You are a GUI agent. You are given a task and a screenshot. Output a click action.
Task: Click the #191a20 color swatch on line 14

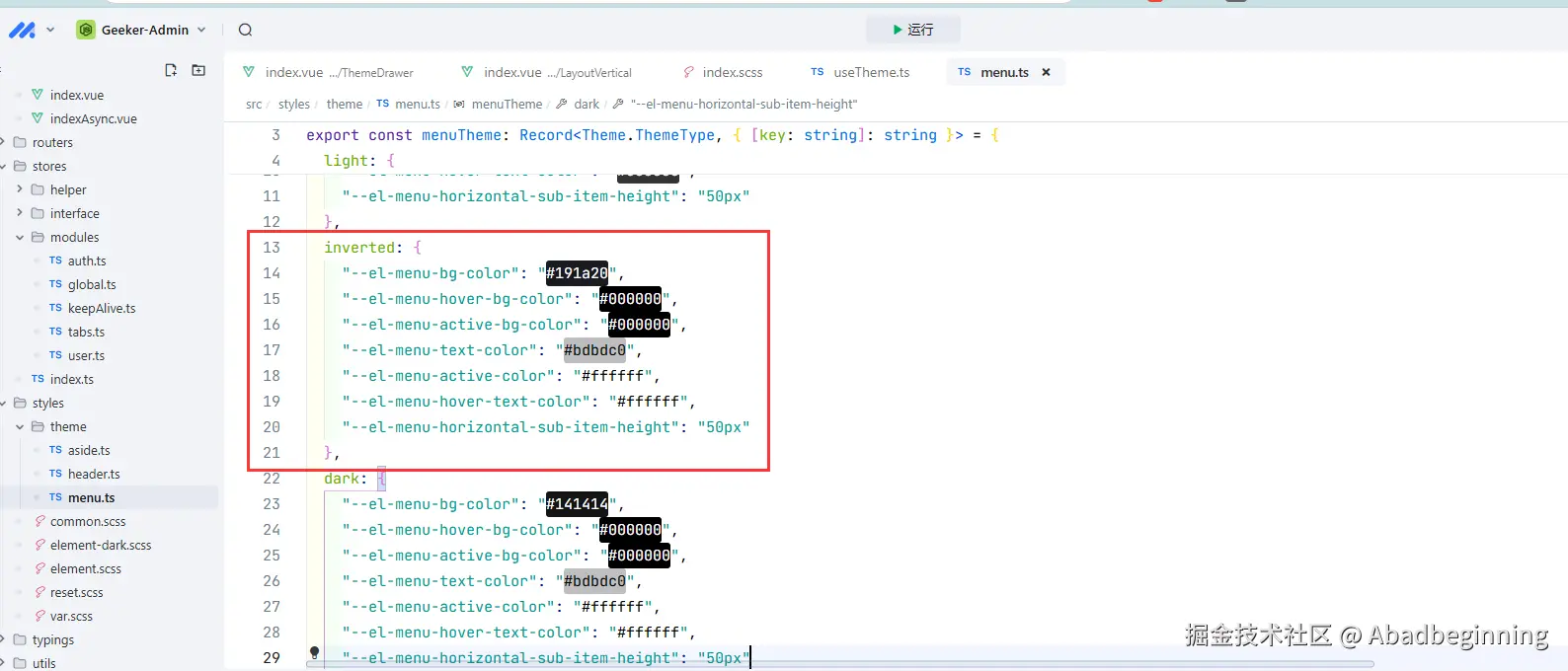click(577, 273)
